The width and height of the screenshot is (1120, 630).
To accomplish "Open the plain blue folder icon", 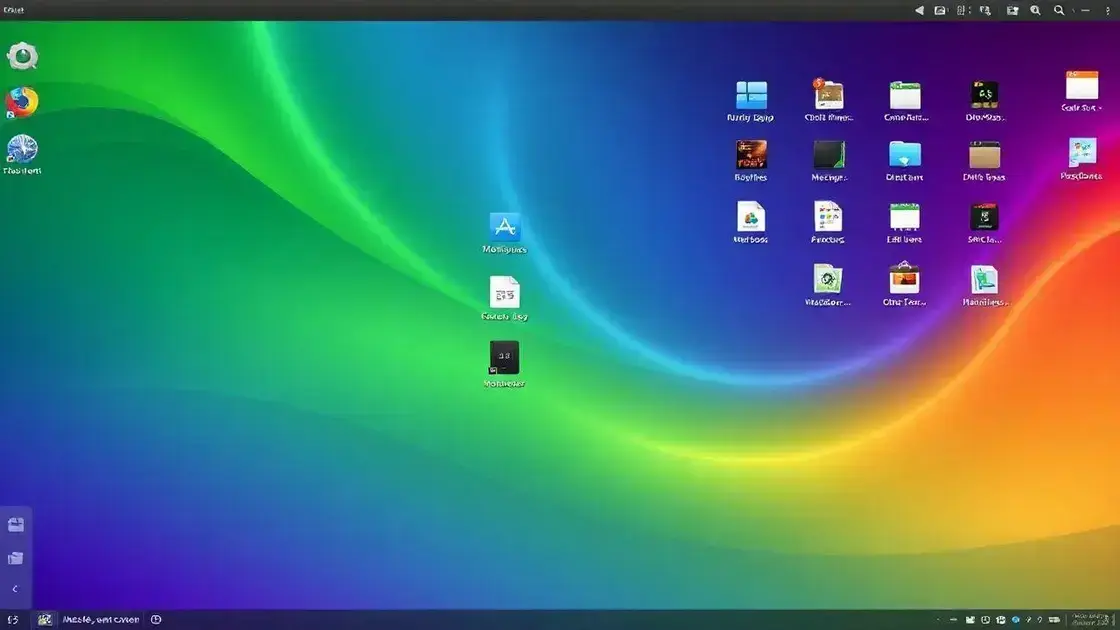I will click(905, 154).
